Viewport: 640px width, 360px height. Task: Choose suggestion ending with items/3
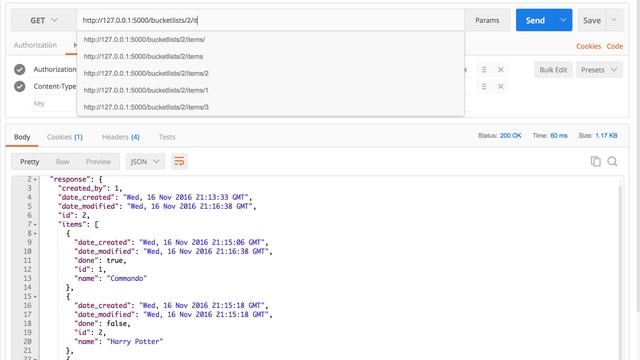(x=270, y=107)
